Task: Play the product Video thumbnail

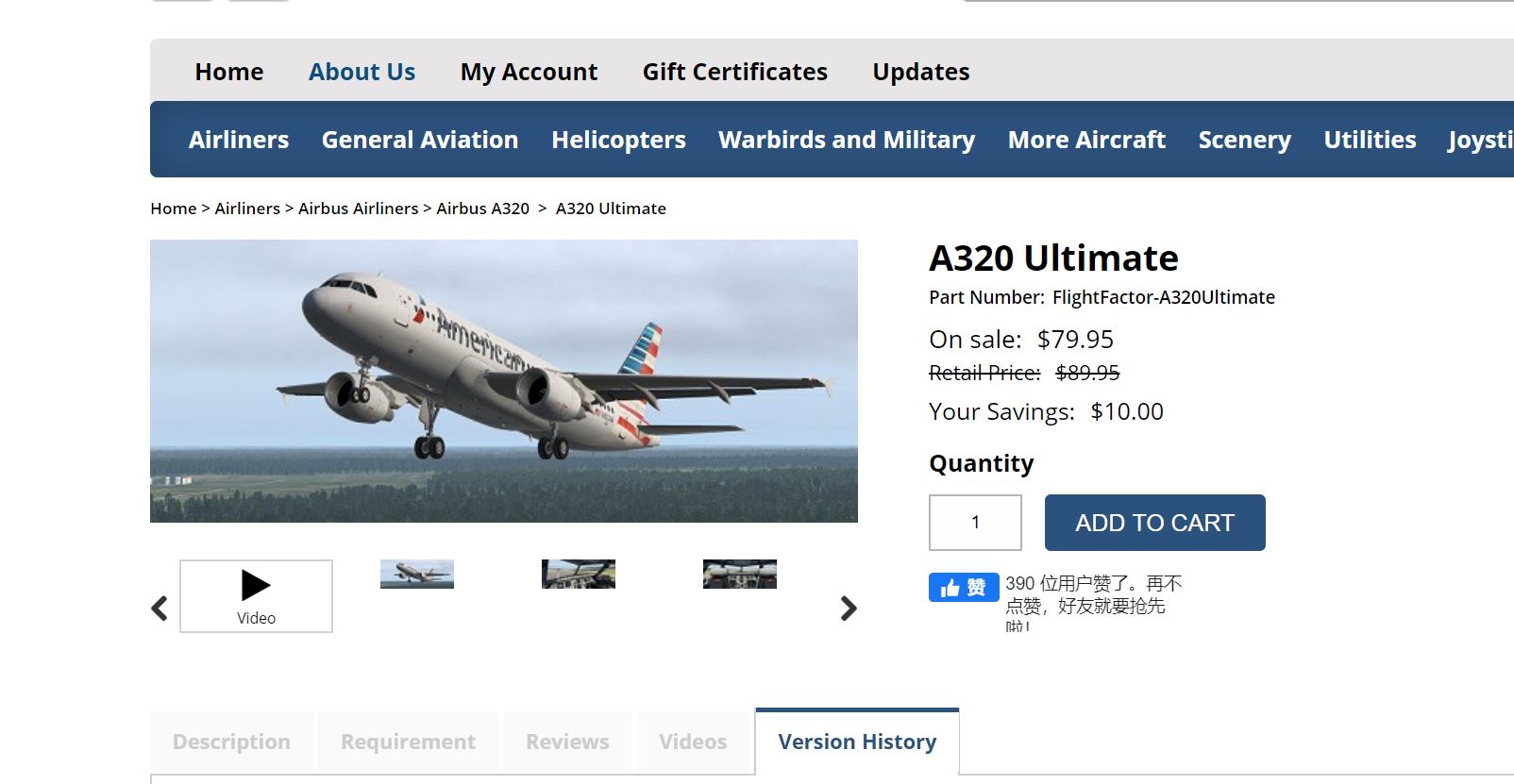Action: pyautogui.click(x=256, y=595)
